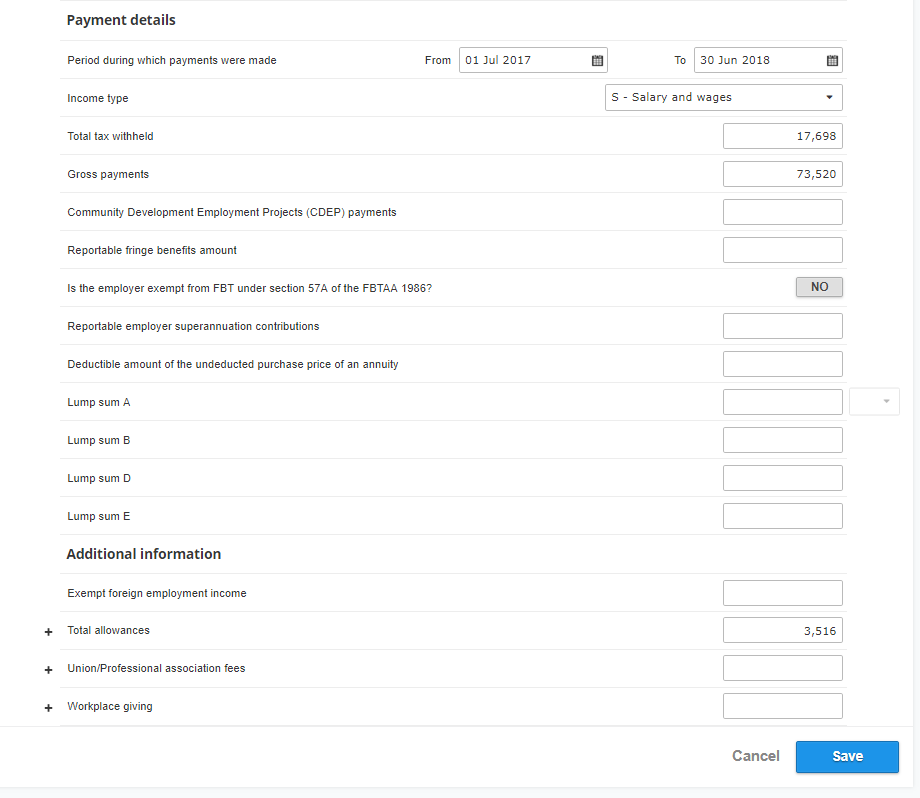Viewport: 920px width, 798px height.
Task: Click the Reportable employer superannuation contributions field
Action: click(783, 326)
